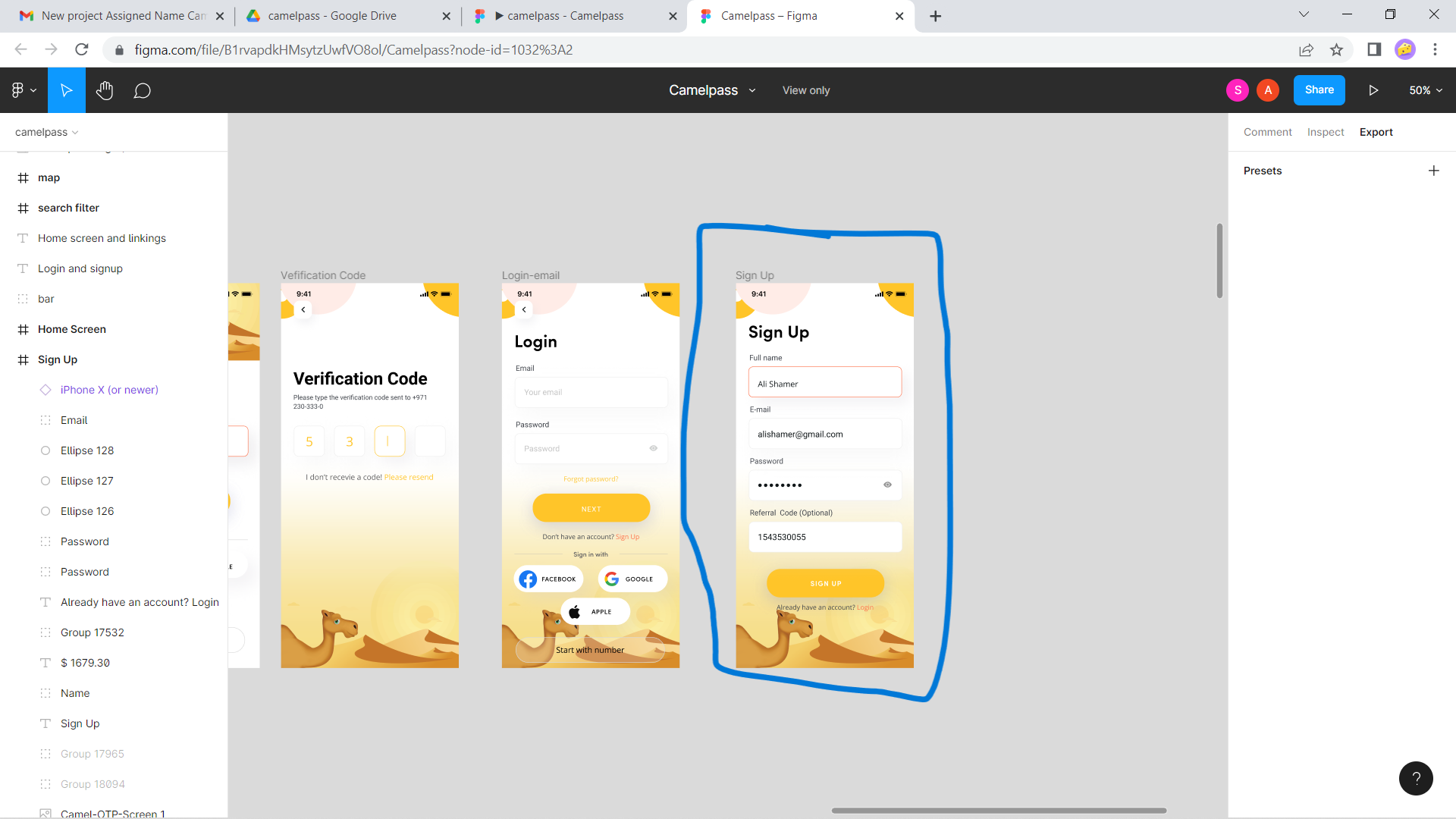Select the Move tool arrow
Image resolution: width=1456 pixels, height=819 pixels.
point(67,90)
